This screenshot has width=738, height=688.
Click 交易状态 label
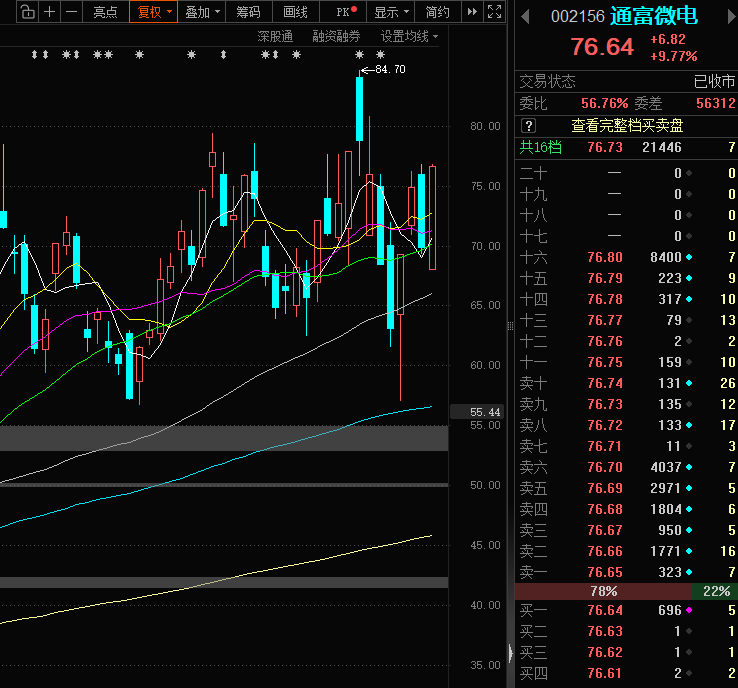pyautogui.click(x=547, y=82)
